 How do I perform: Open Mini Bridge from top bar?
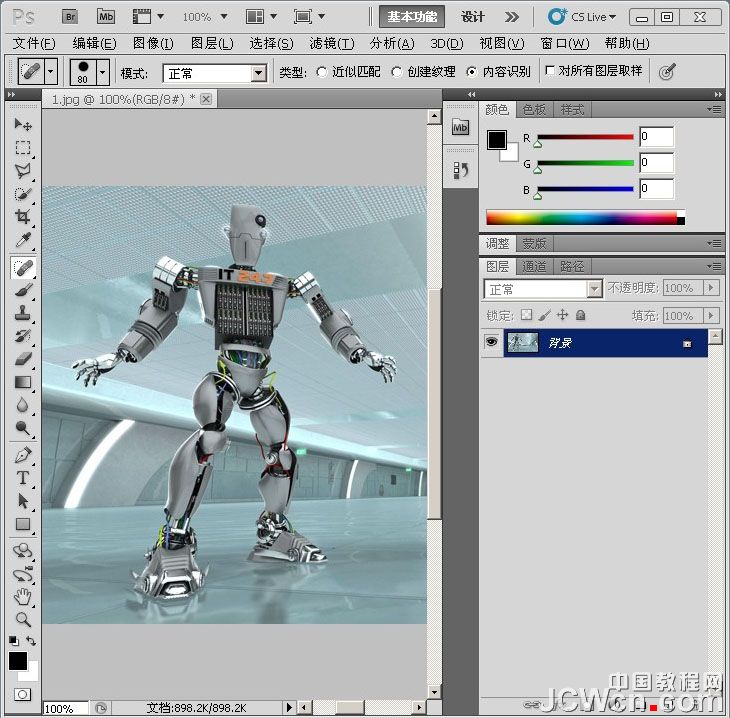tap(106, 17)
